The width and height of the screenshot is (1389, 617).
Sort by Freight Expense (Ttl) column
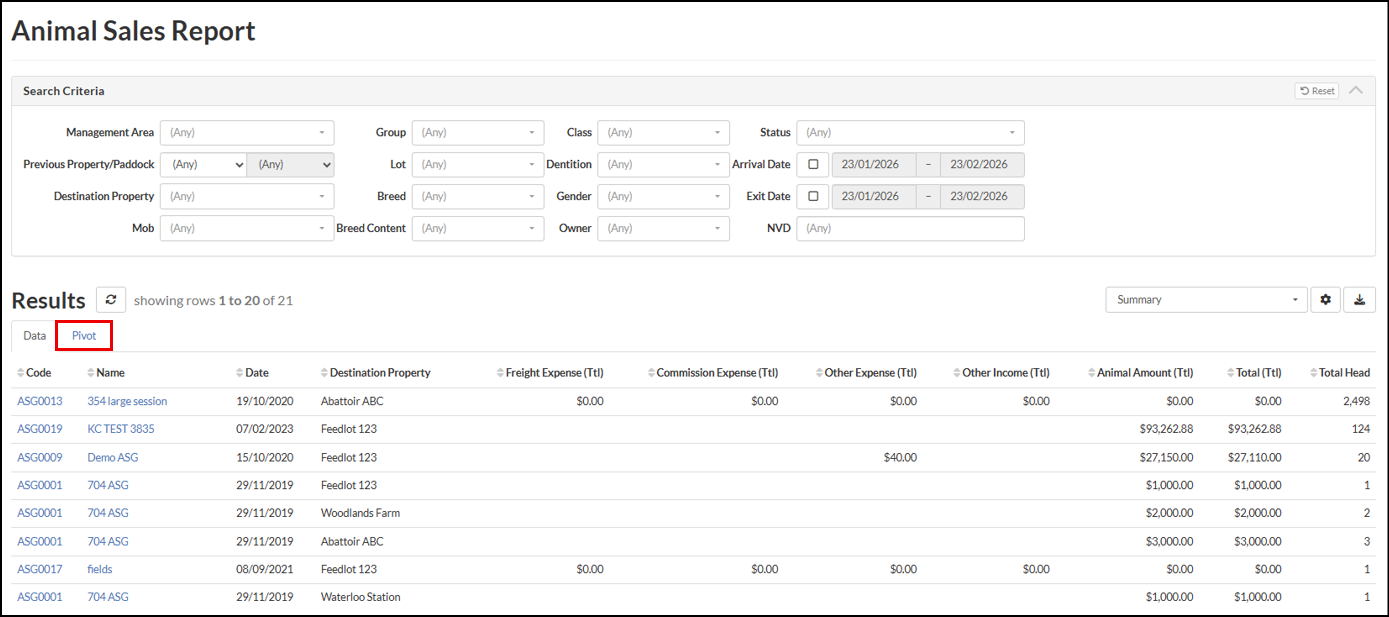(551, 373)
